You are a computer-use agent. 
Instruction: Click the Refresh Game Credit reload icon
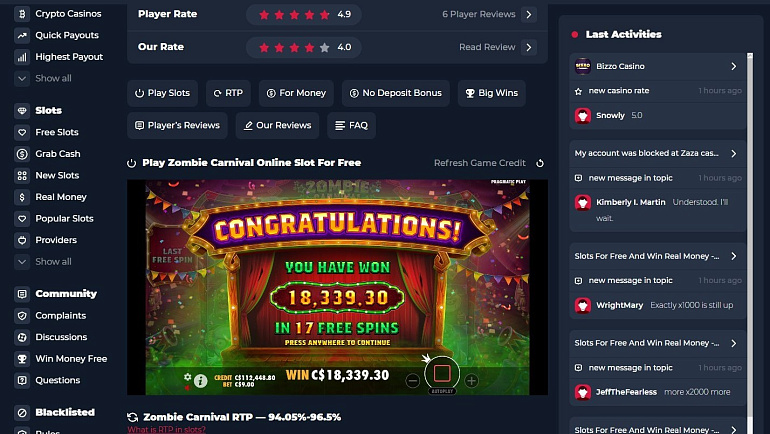(x=540, y=163)
